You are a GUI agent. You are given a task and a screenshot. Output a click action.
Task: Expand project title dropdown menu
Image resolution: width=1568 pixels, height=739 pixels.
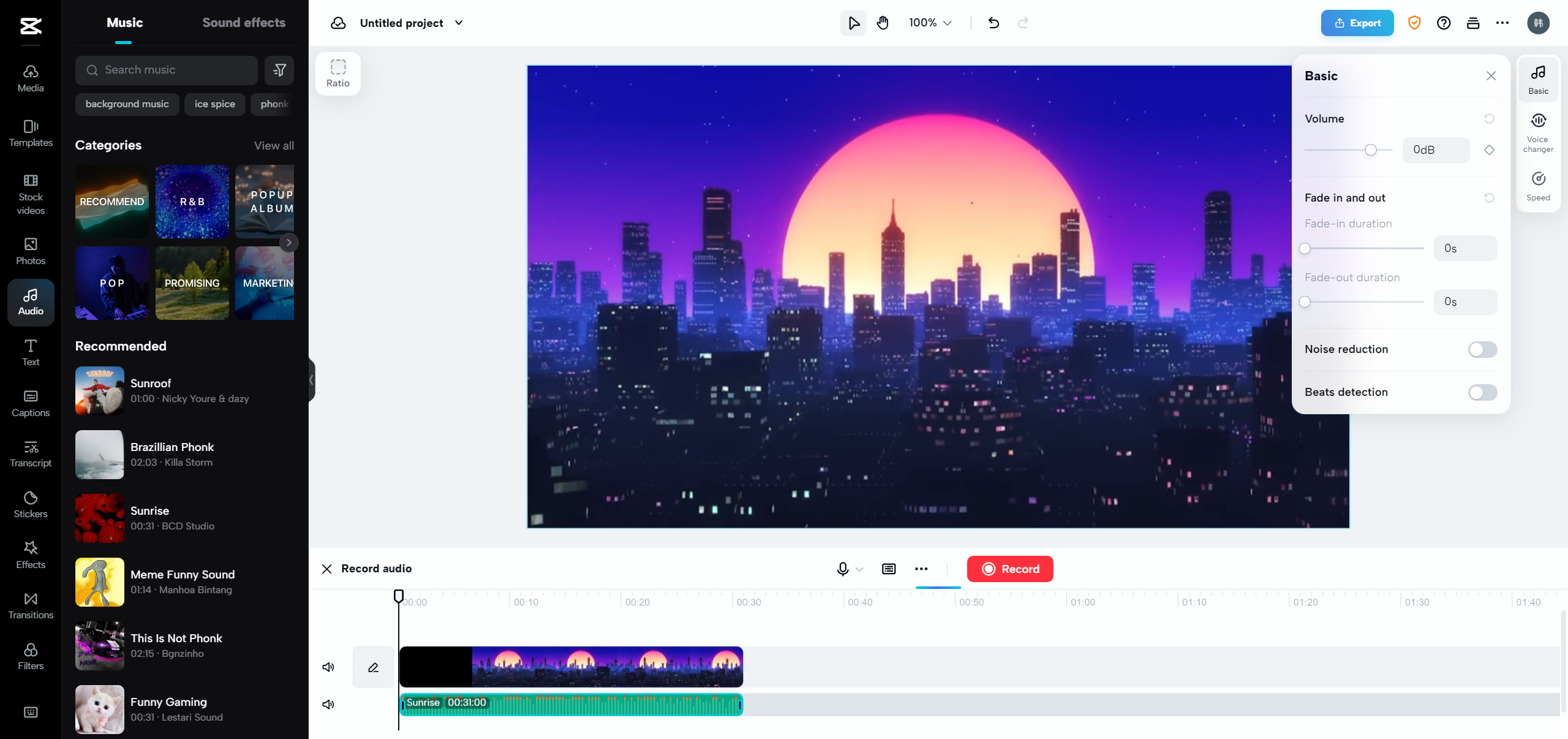point(460,22)
